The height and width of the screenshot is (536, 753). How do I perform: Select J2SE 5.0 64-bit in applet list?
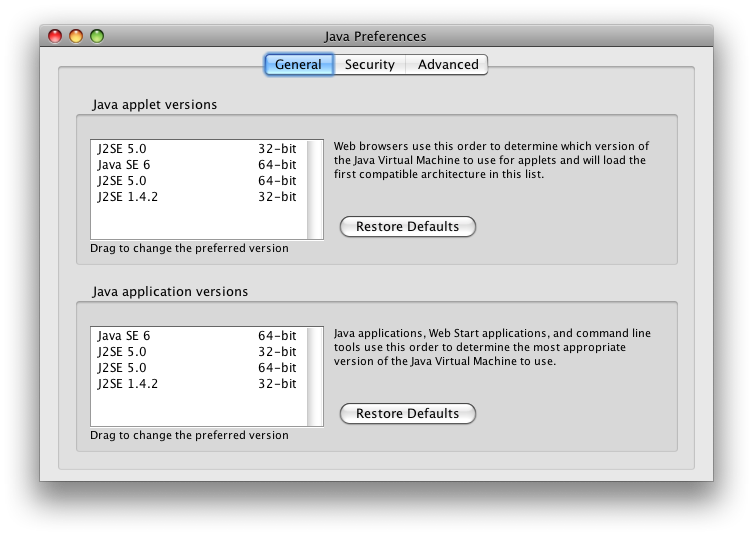click(198, 181)
